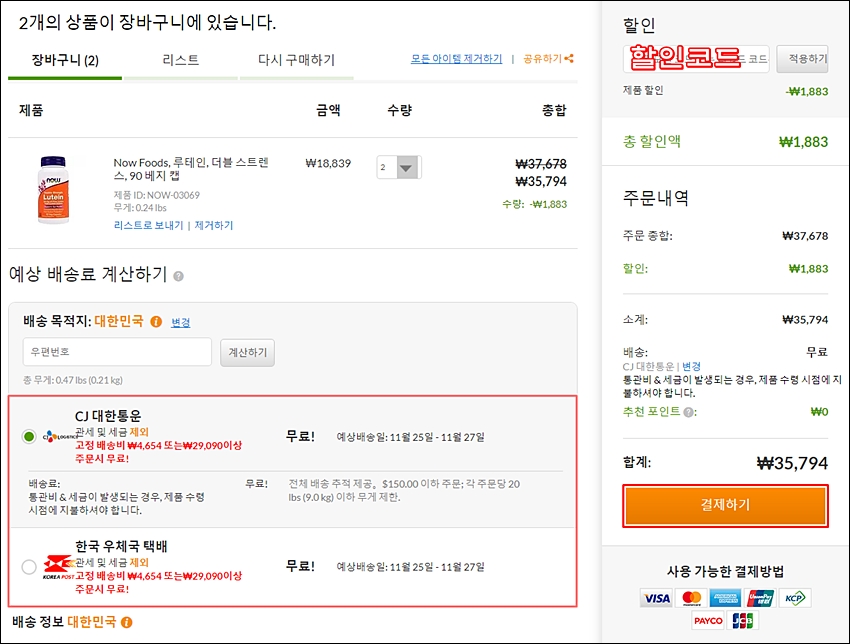The height and width of the screenshot is (644, 850).
Task: Click 제거하기 to remove the Lutein item
Action: 214,225
